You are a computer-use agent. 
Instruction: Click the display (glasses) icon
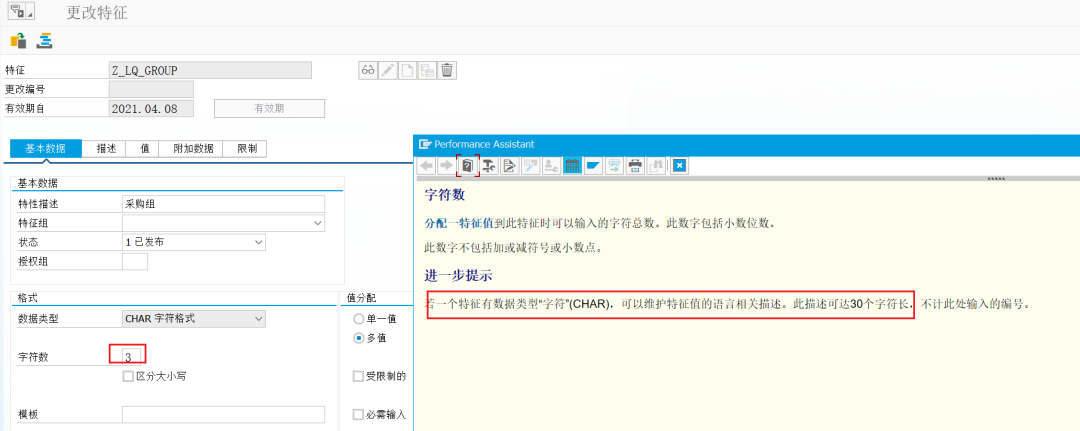click(368, 70)
